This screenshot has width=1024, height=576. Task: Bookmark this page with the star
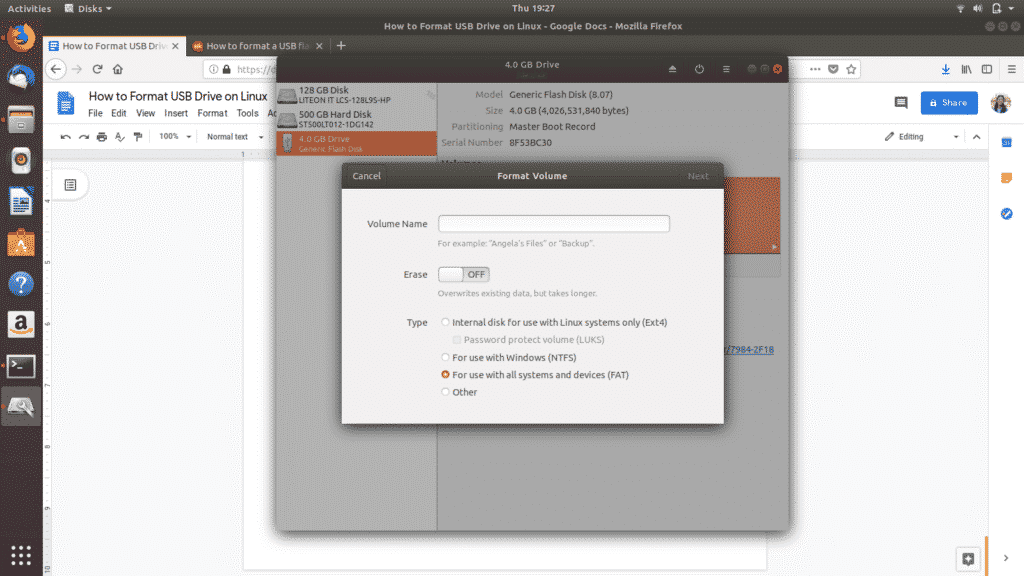(x=851, y=69)
